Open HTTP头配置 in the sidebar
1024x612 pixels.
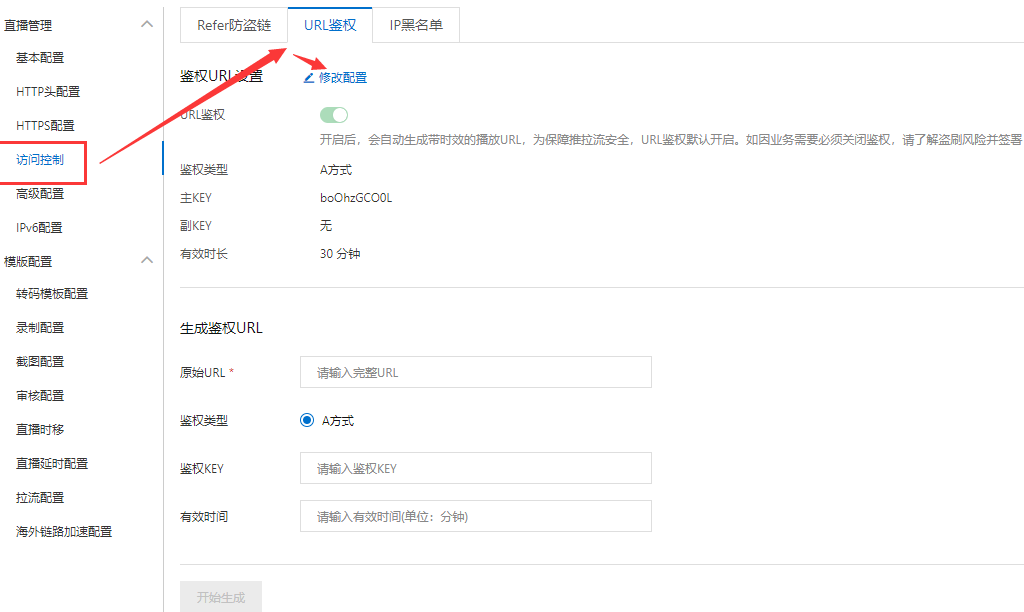(48, 92)
